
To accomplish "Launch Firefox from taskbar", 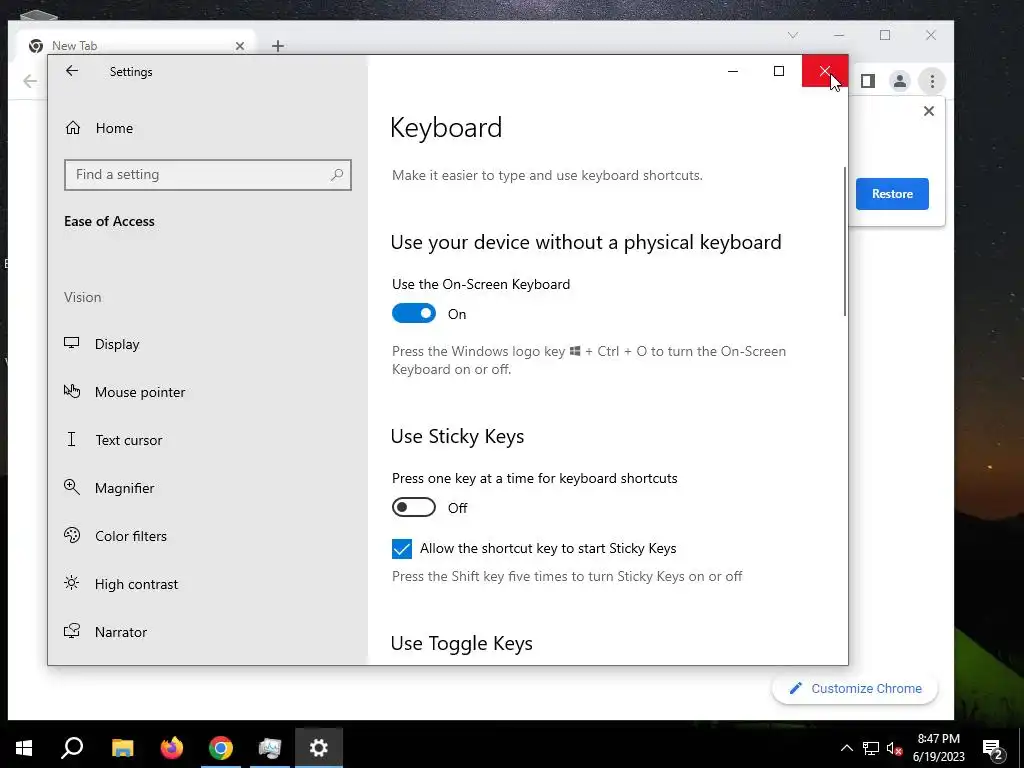I will [172, 748].
